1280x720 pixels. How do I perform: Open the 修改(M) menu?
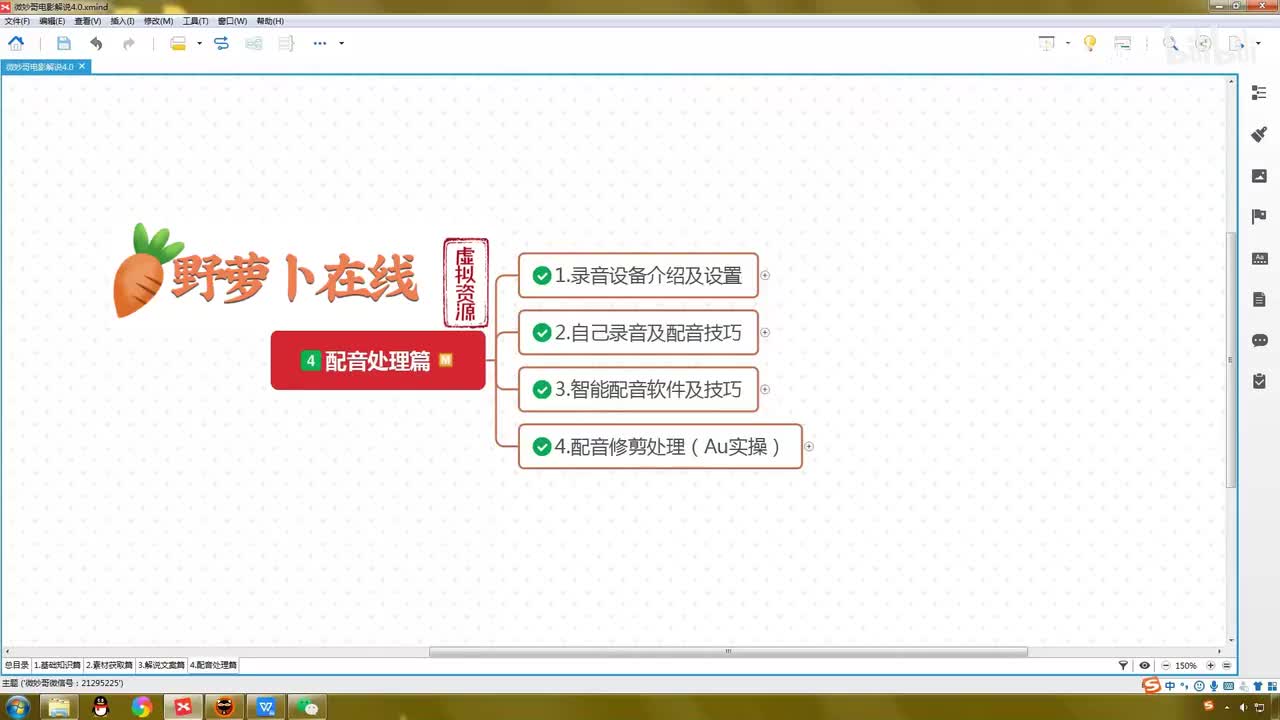point(158,21)
